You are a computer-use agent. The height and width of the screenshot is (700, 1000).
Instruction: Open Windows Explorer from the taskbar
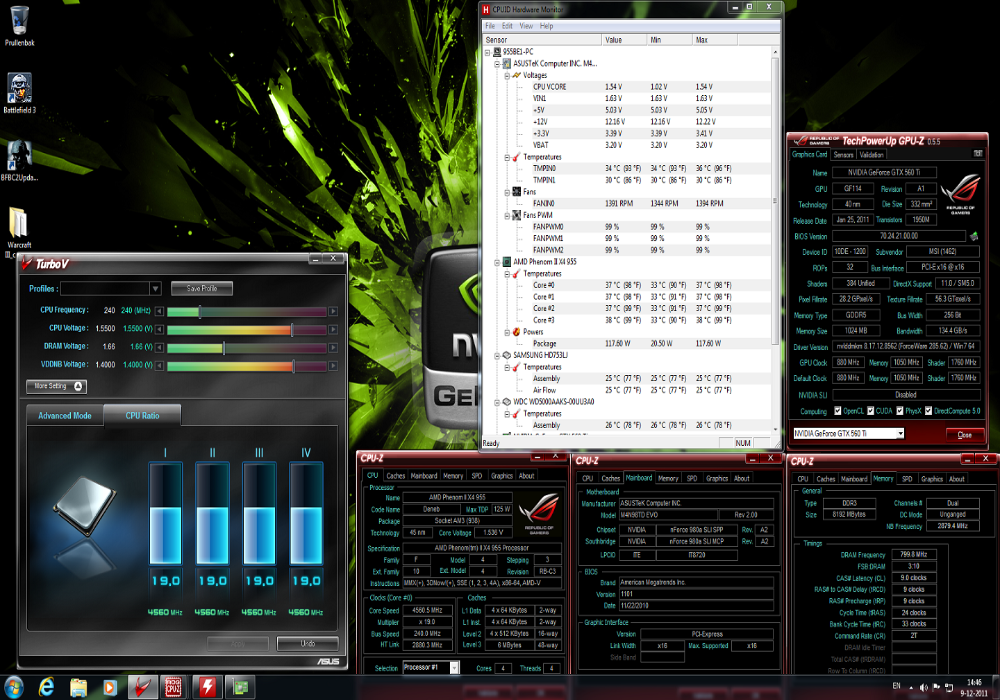click(x=78, y=687)
